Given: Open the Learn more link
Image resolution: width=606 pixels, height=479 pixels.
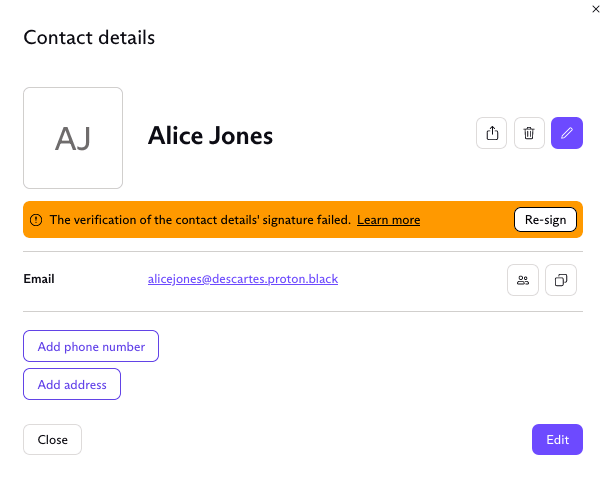Looking at the screenshot, I should pos(388,220).
